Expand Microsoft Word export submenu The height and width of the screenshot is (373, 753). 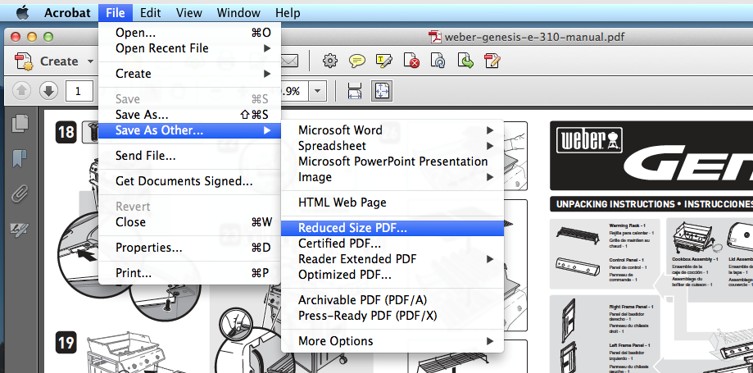392,130
